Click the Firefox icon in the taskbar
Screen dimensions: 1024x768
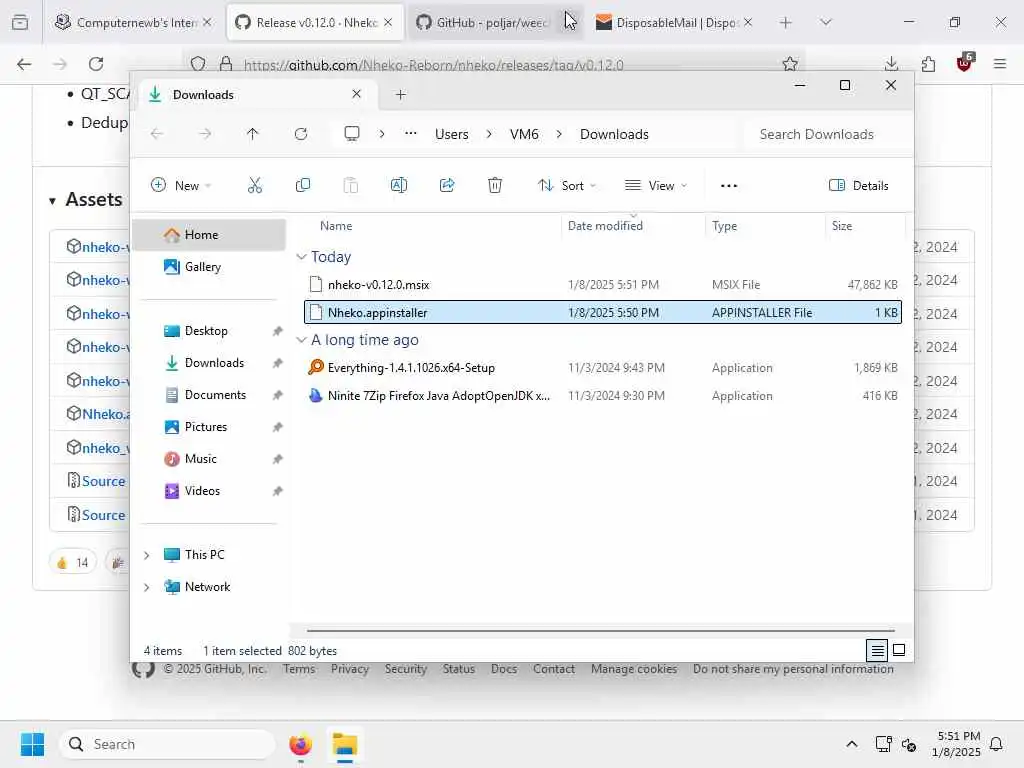pos(300,744)
